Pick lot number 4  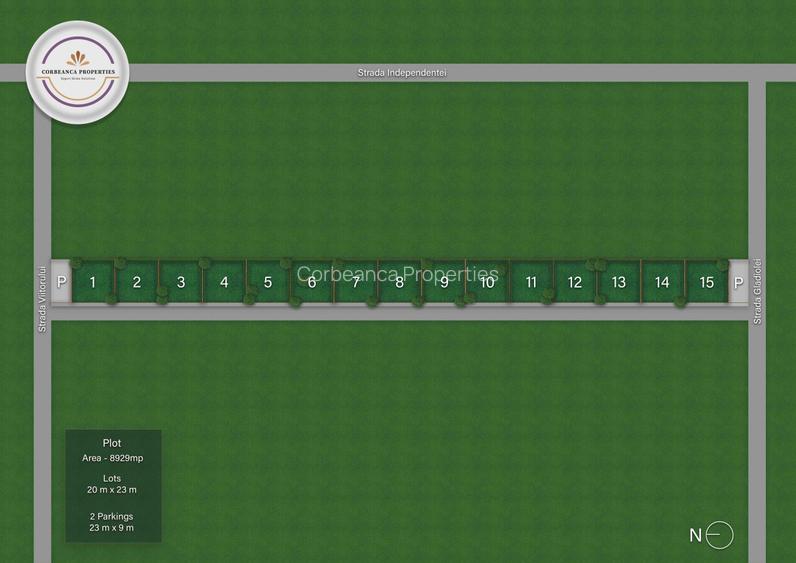pyautogui.click(x=224, y=282)
